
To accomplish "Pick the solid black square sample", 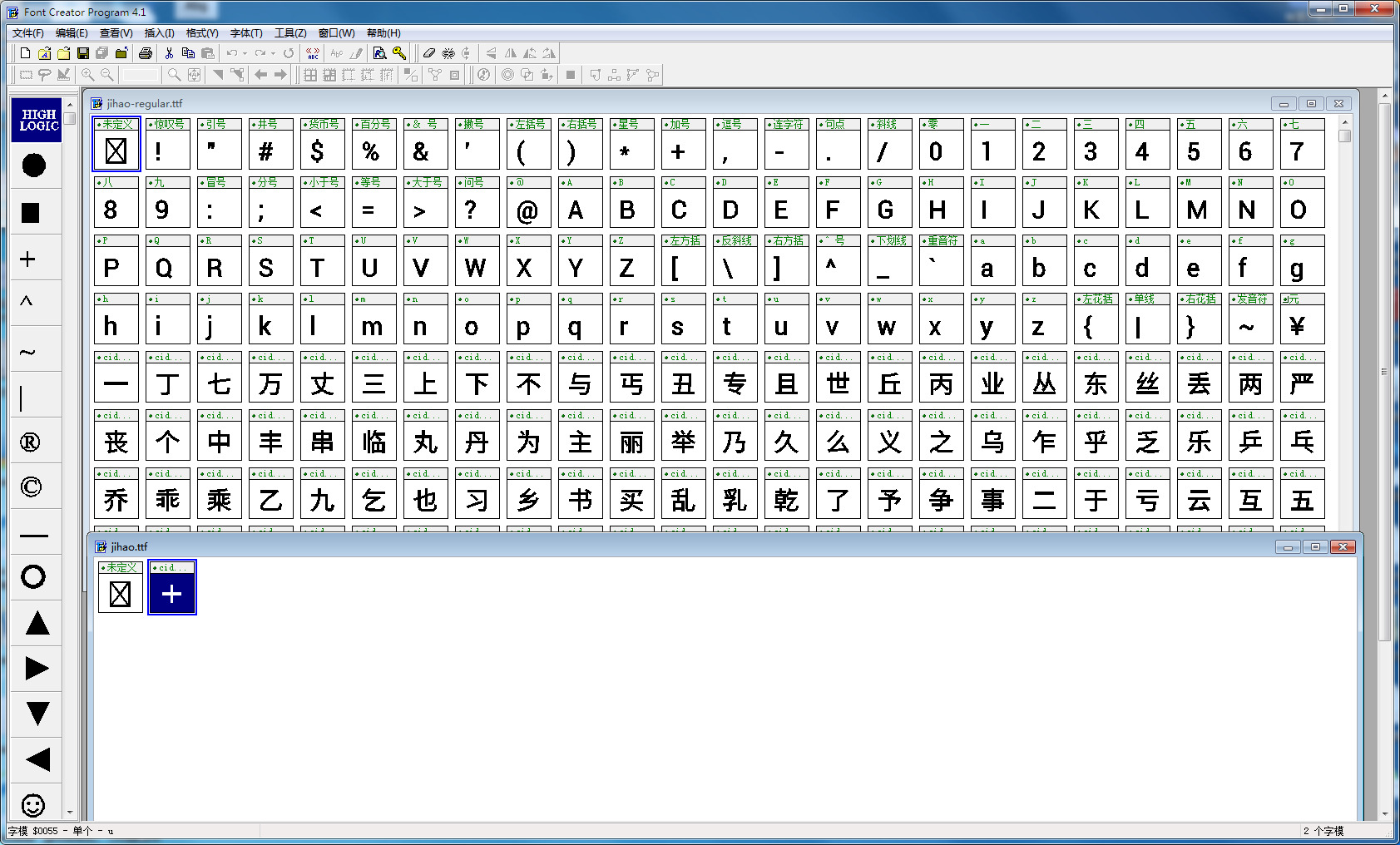I will pyautogui.click(x=31, y=213).
